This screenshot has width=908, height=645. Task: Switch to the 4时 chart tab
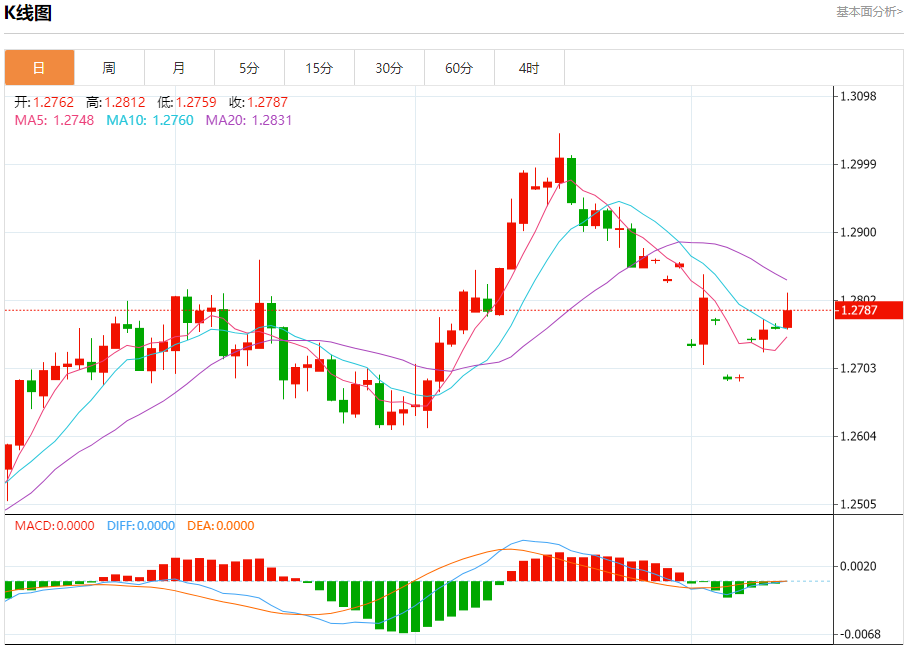tap(529, 68)
